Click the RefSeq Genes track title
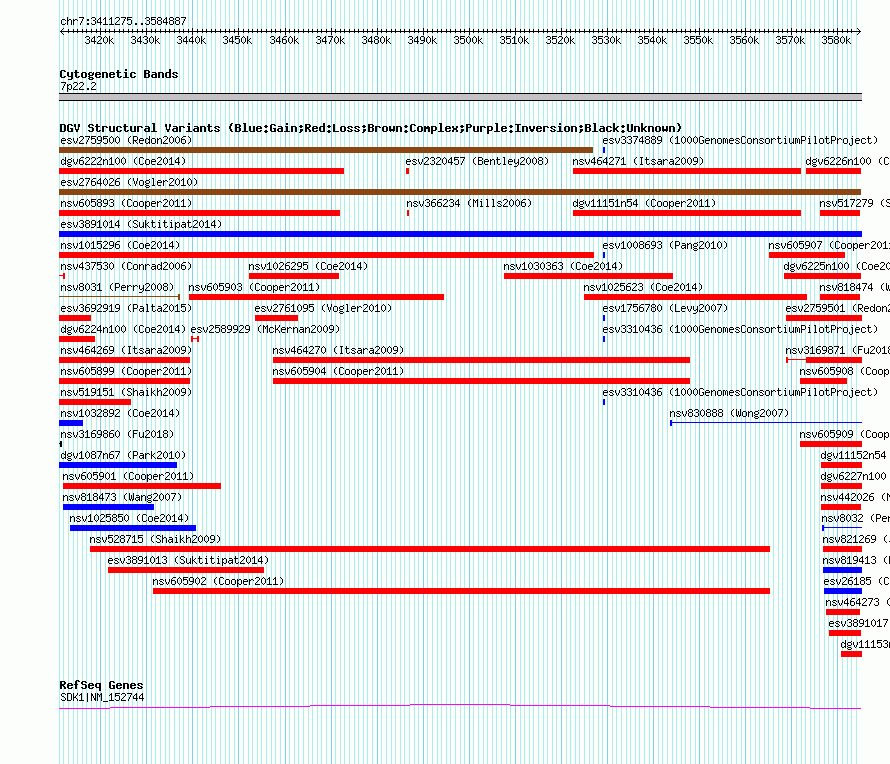This screenshot has height=764, width=890. coord(101,685)
